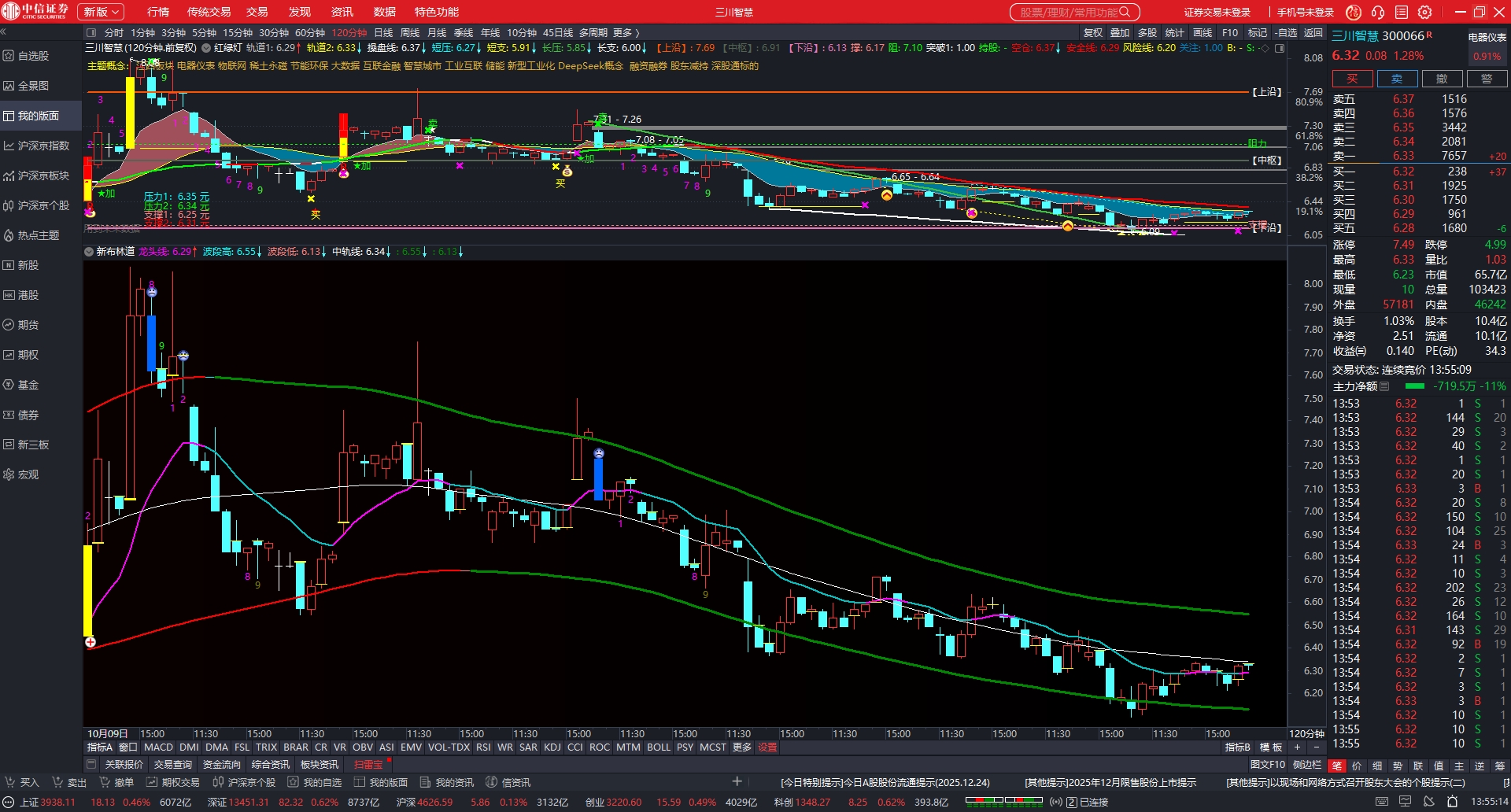The image size is (1511, 812).
Task: Click 卖出 sell in bottom toolbar
Action: point(70,782)
